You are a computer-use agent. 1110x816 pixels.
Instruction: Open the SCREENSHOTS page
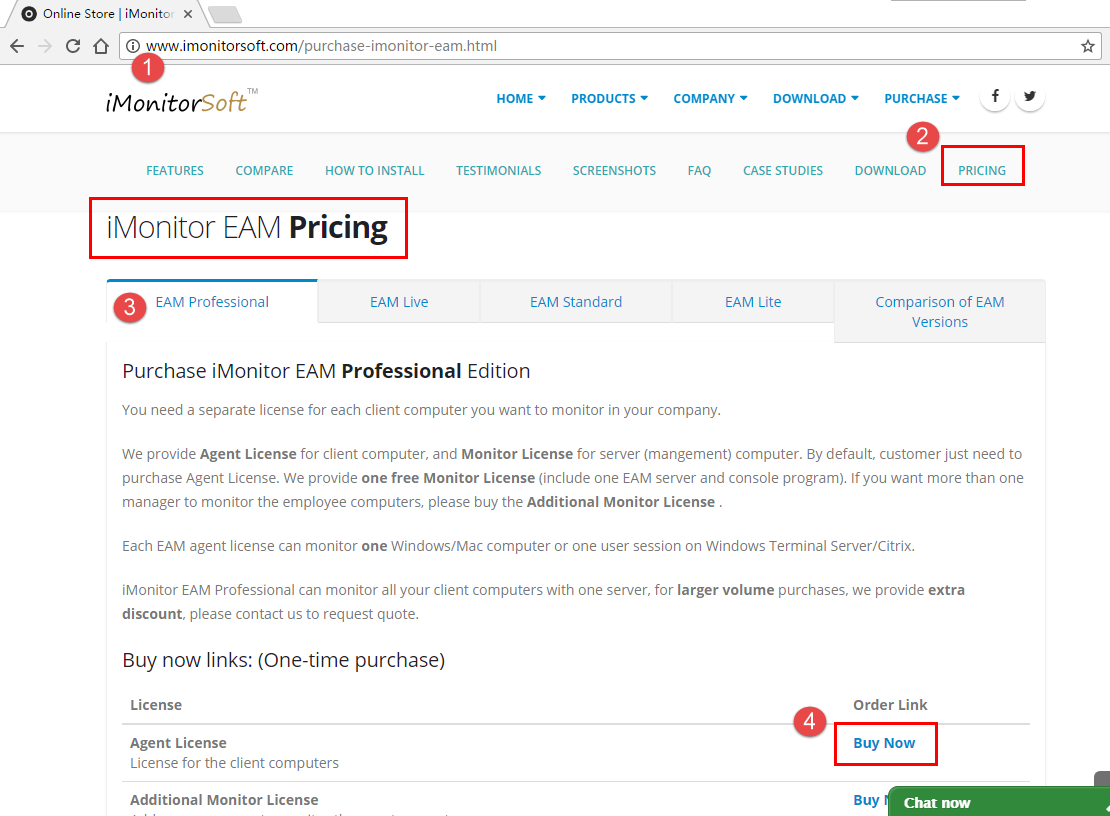tap(614, 171)
